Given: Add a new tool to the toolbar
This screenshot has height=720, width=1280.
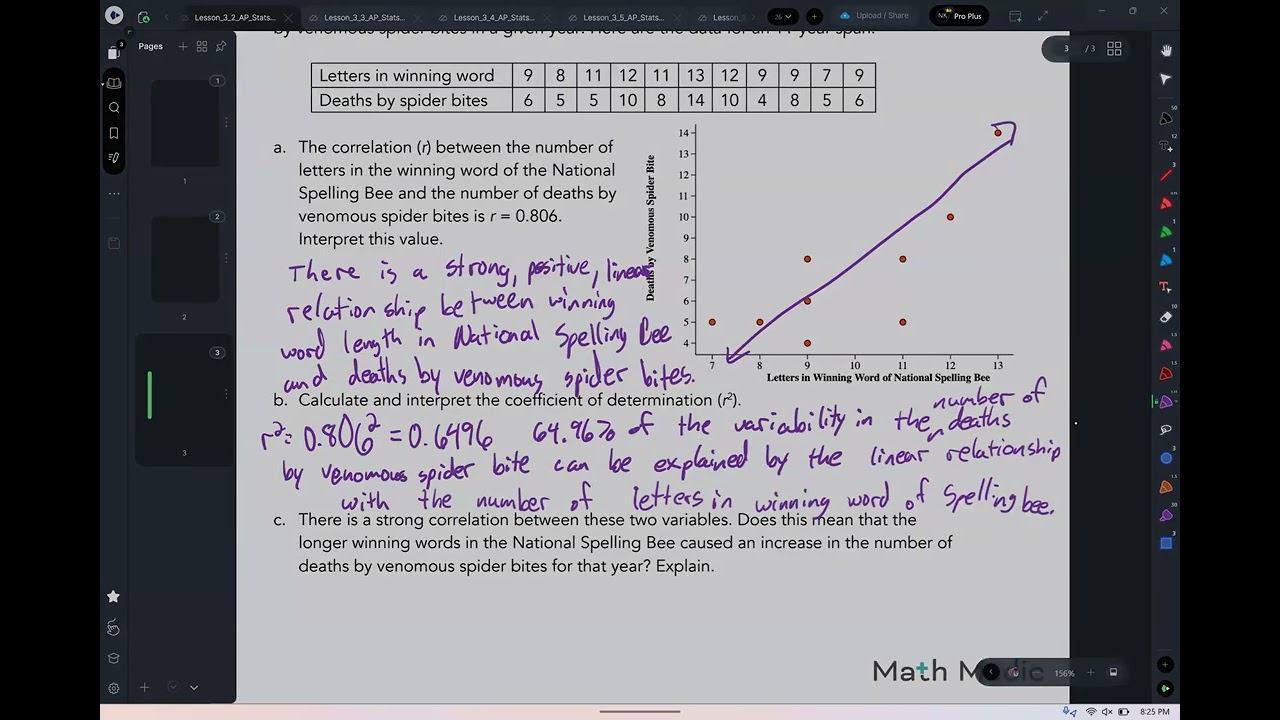Looking at the screenshot, I should click(1166, 664).
